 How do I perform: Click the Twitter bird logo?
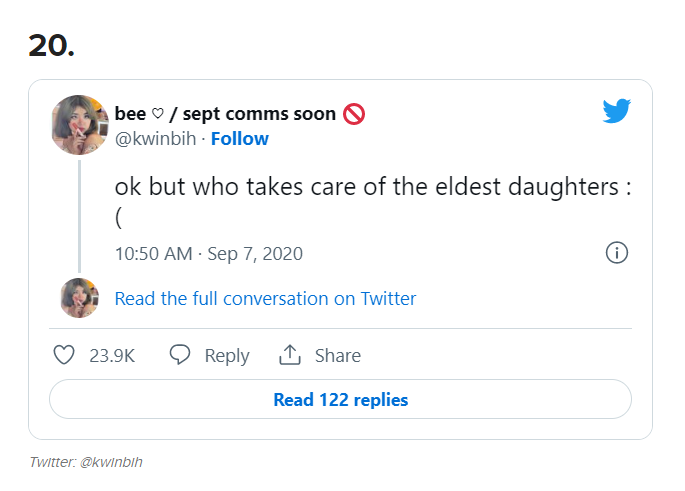click(616, 111)
